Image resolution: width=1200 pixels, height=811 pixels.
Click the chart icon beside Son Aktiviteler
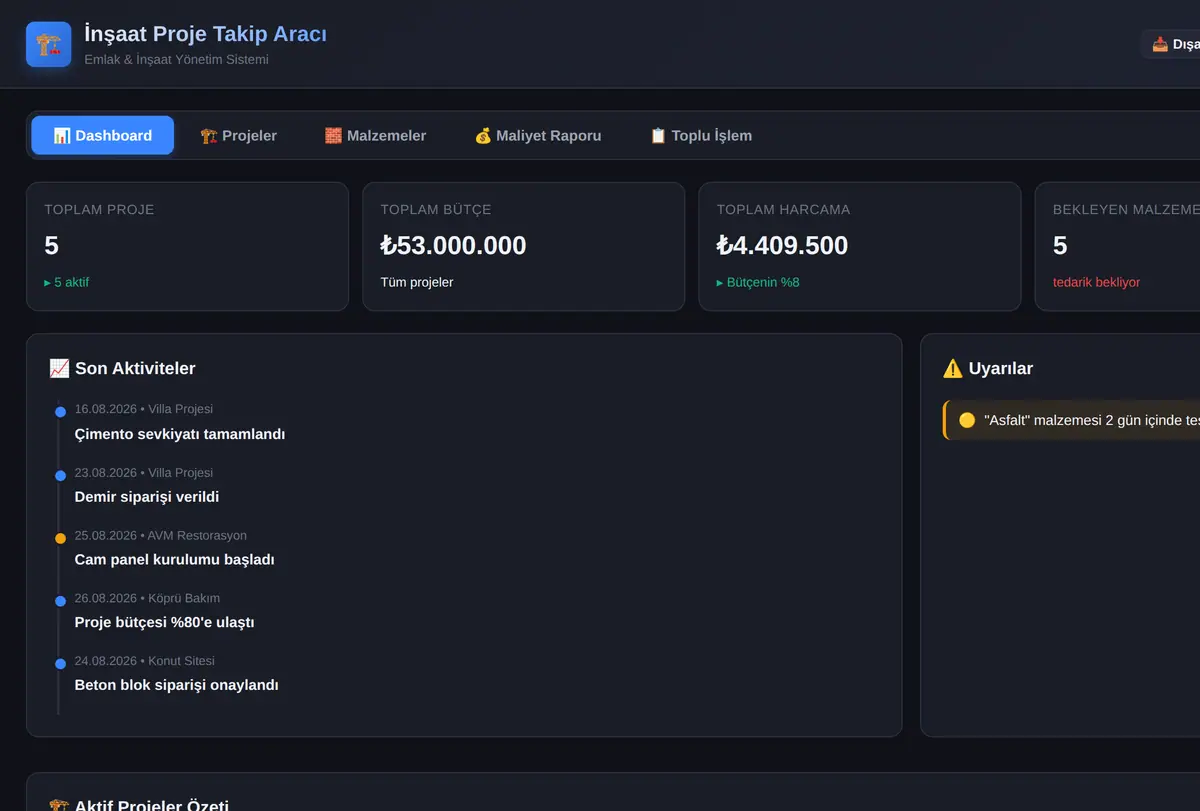click(60, 368)
